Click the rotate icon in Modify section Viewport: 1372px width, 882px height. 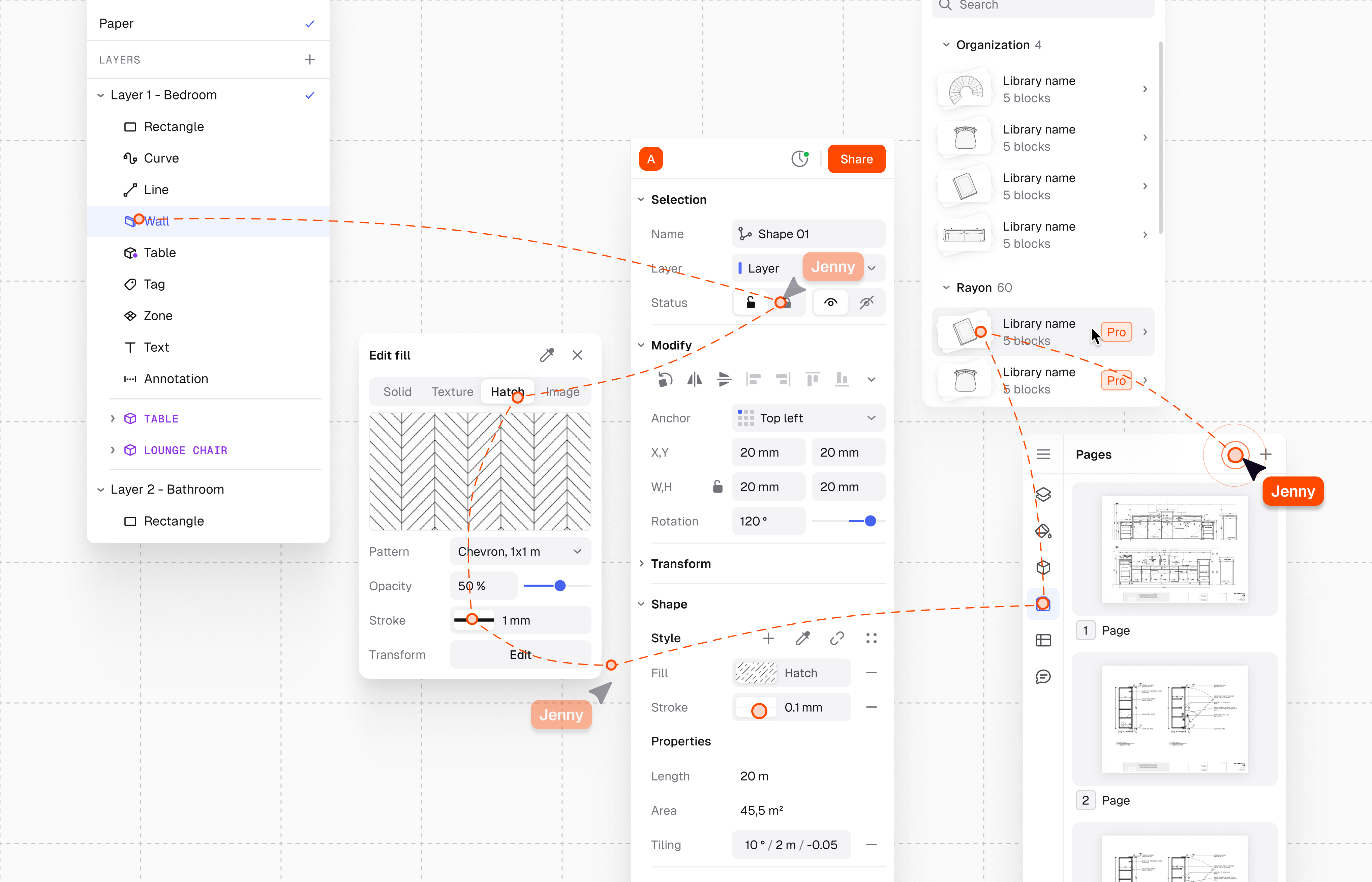coord(665,379)
